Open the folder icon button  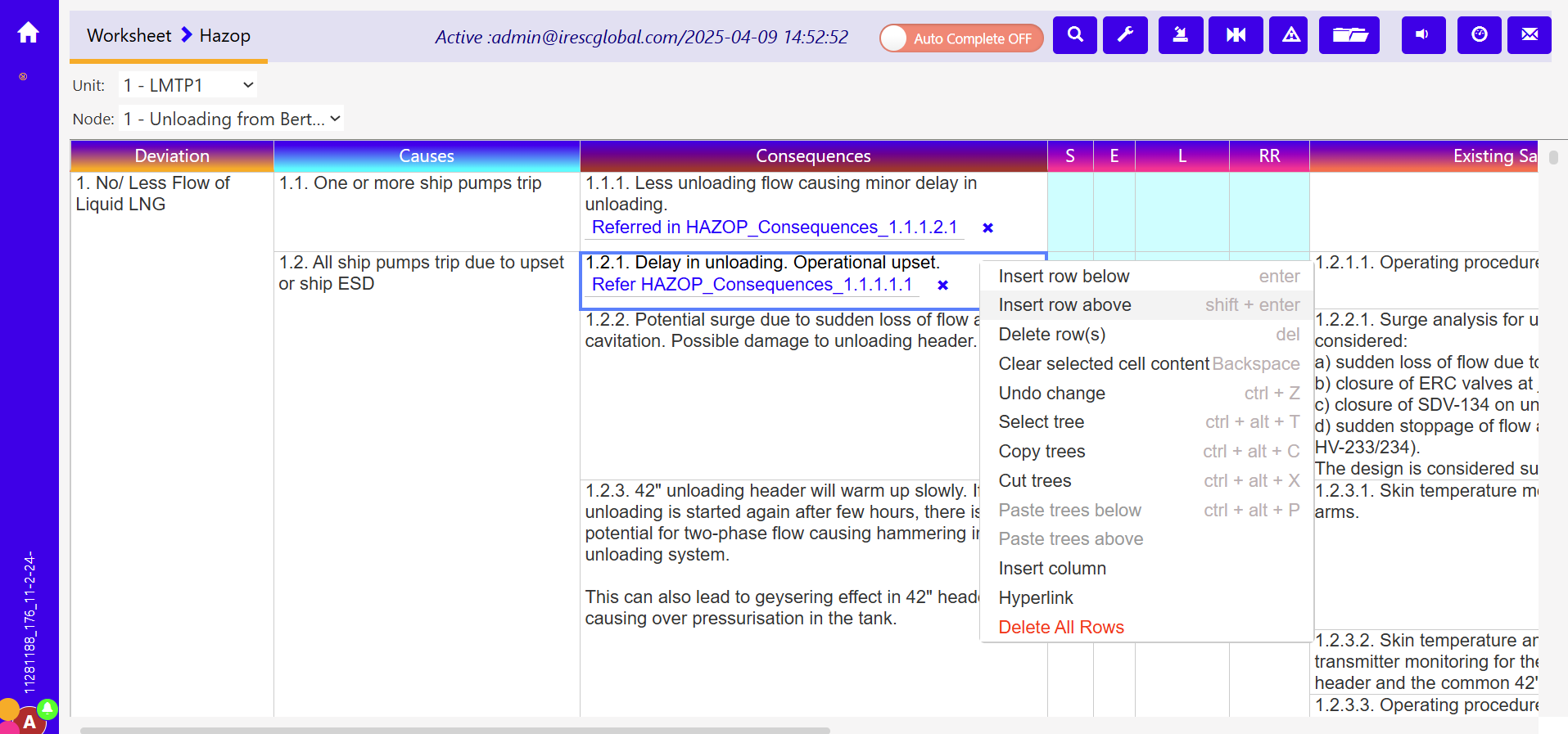1349,35
